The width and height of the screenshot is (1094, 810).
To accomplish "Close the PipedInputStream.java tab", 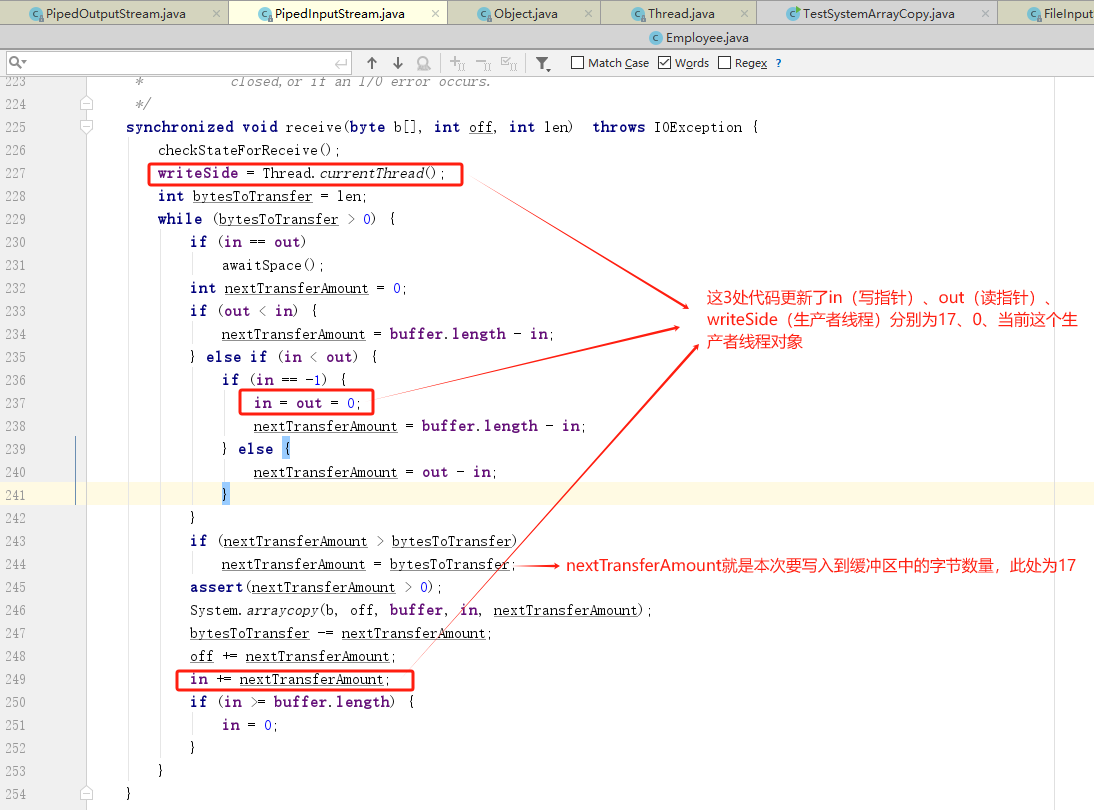I will coord(435,13).
